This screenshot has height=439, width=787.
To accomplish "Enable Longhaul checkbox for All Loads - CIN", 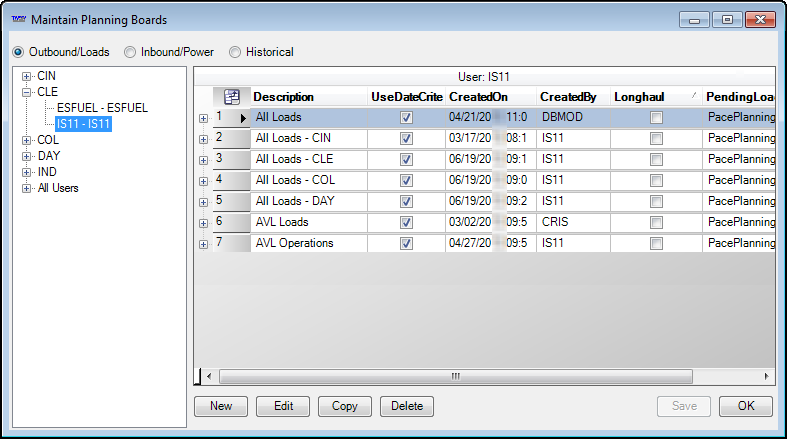I will 656,138.
